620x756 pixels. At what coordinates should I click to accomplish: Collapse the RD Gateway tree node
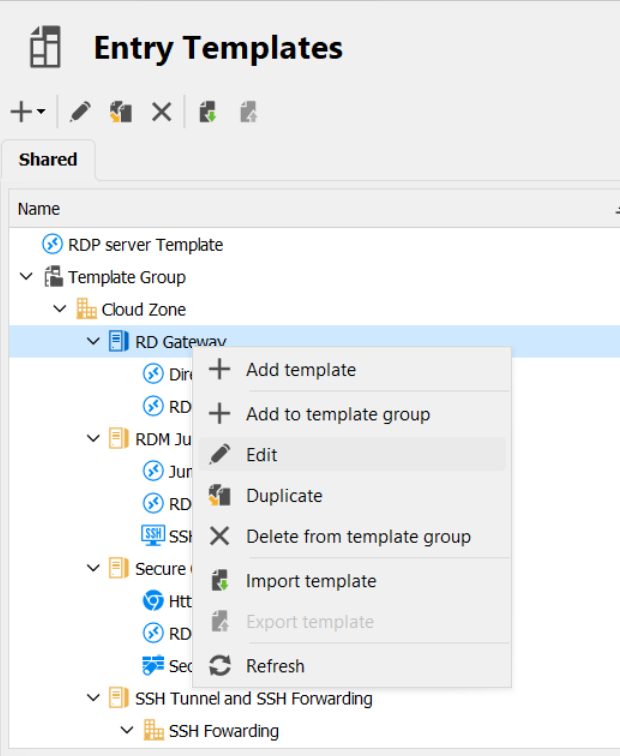[x=93, y=342]
